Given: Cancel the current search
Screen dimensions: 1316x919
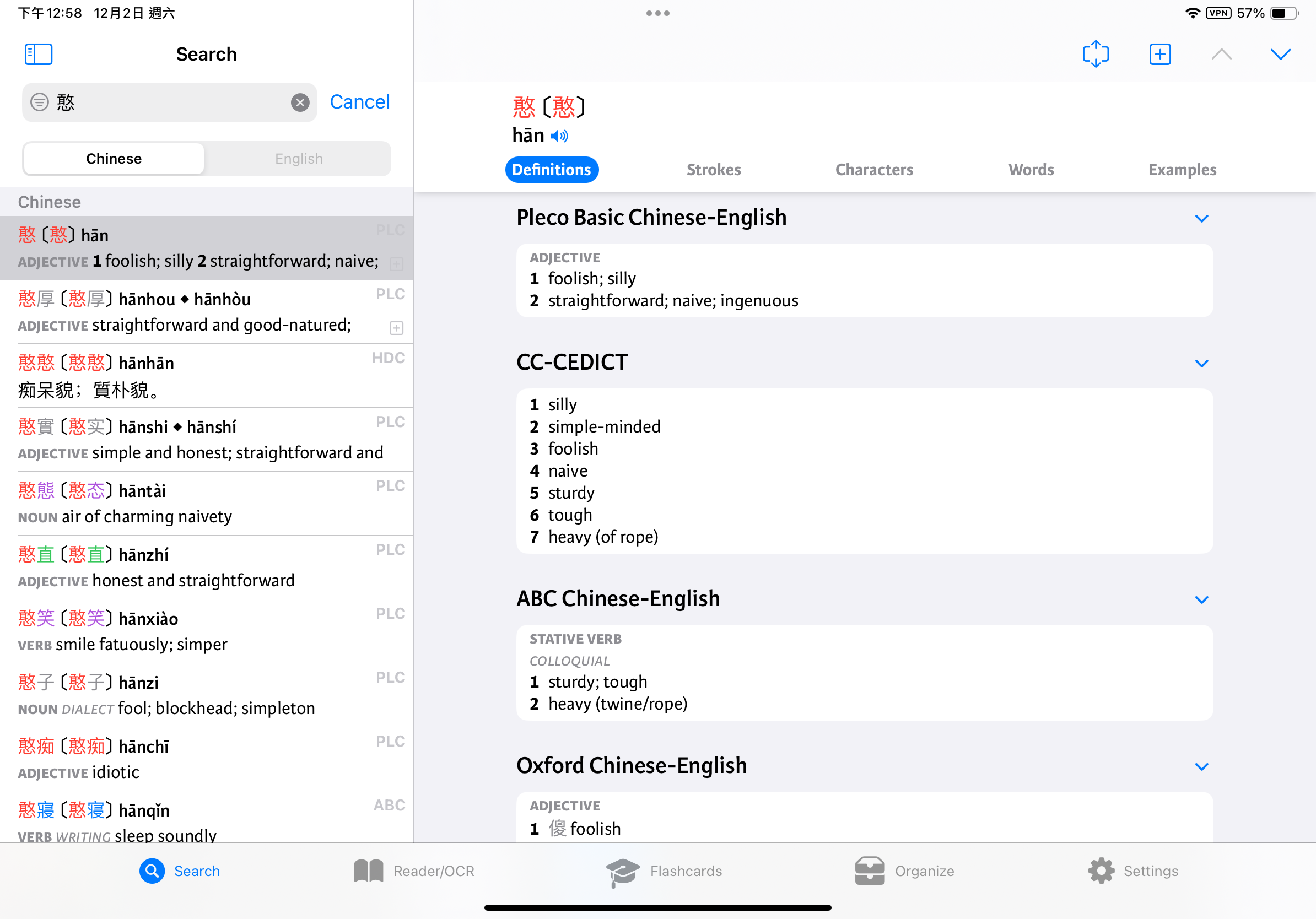Looking at the screenshot, I should 359,102.
